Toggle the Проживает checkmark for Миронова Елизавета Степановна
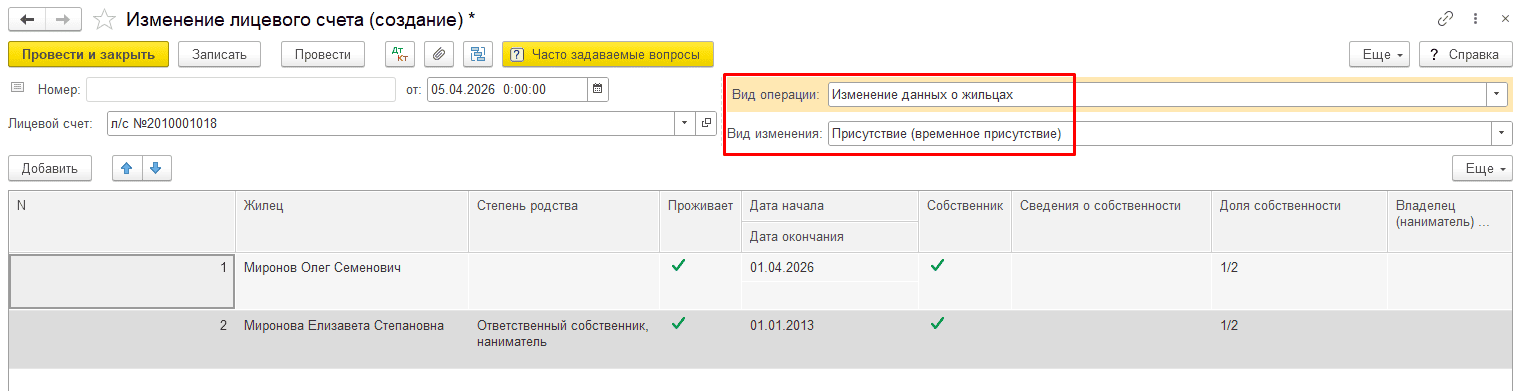1527x391 pixels. click(679, 324)
